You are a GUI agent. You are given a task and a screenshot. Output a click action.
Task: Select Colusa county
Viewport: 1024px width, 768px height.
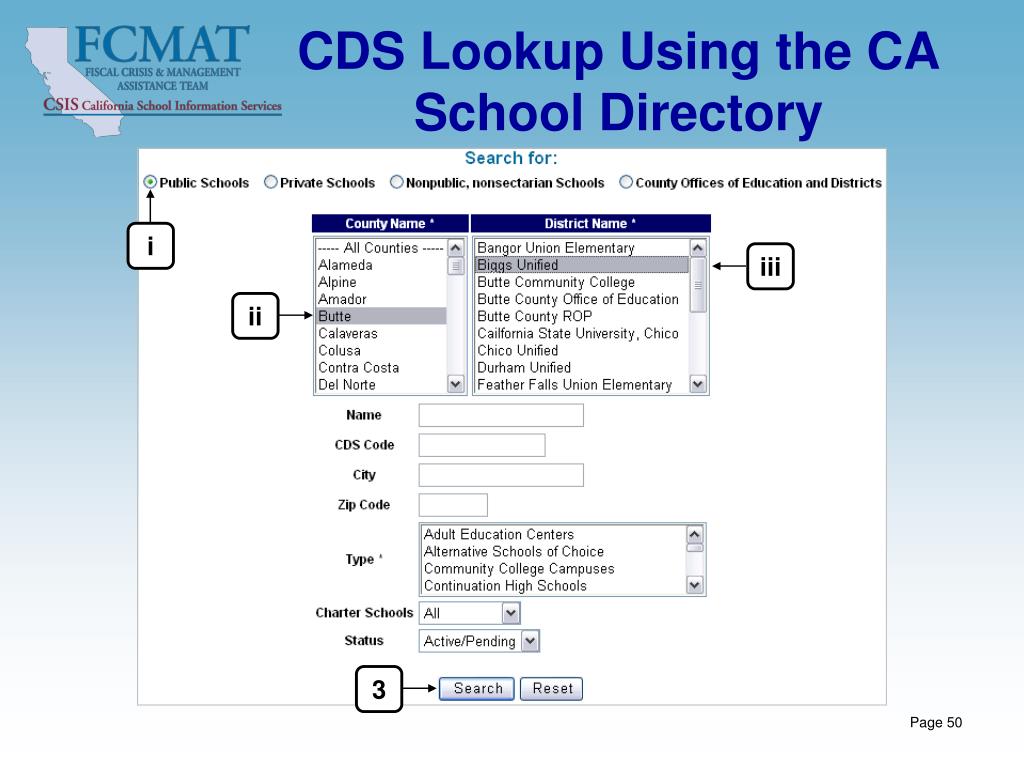[381, 351]
